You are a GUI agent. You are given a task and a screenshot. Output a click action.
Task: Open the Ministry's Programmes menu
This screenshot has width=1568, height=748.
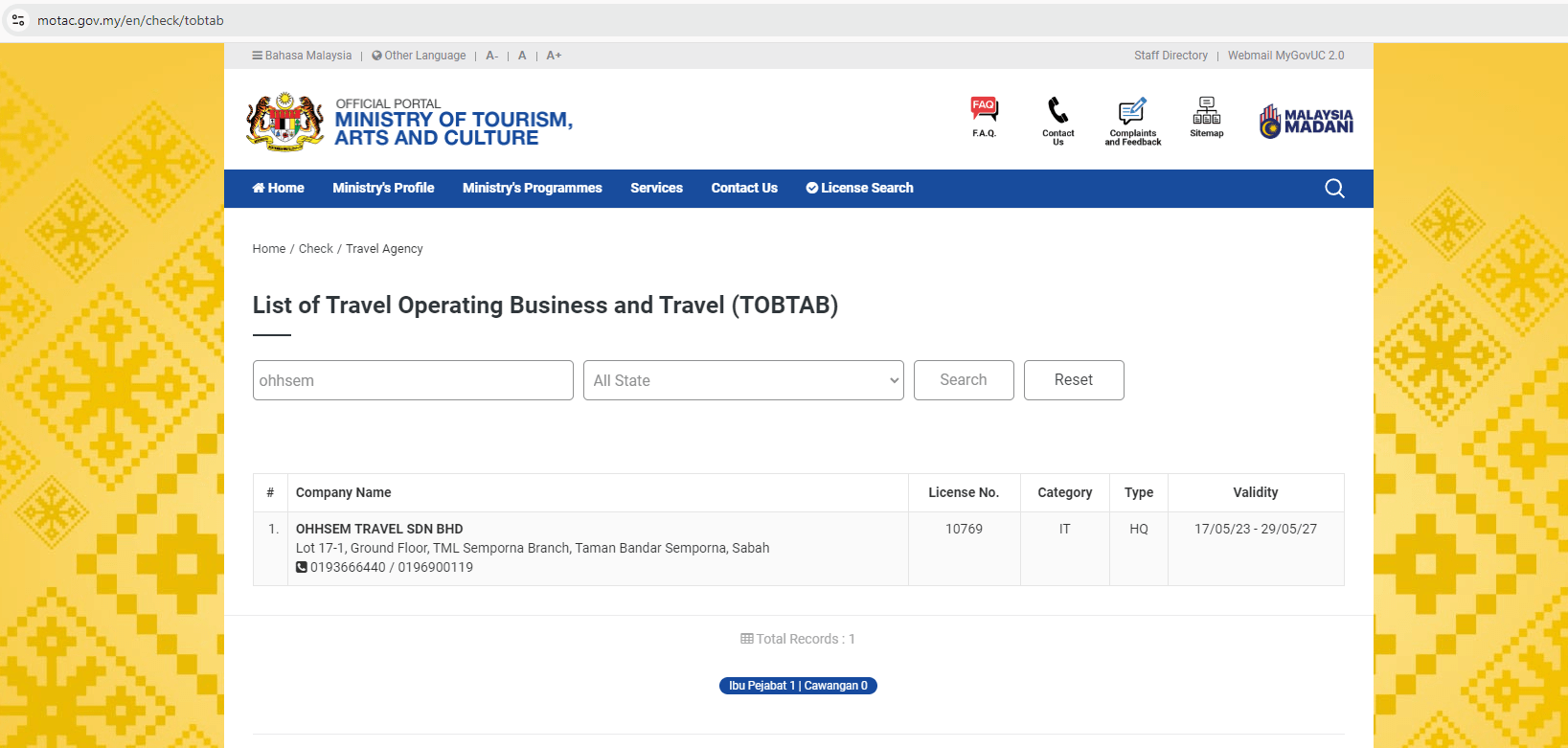click(x=532, y=189)
